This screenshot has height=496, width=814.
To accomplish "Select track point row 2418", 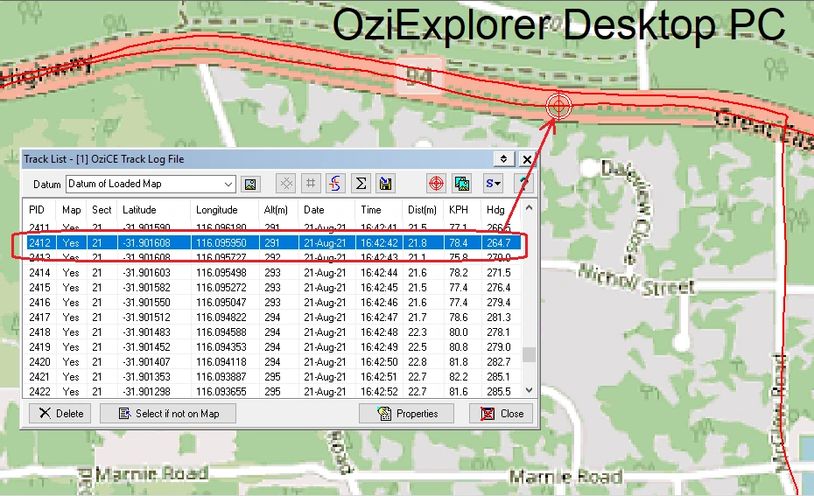I will click(x=274, y=332).
